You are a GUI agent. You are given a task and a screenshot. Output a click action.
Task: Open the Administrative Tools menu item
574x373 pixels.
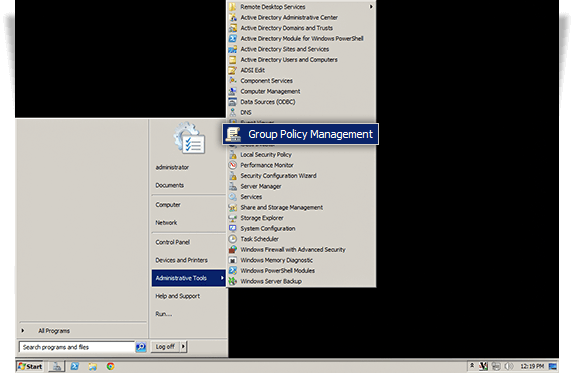click(x=189, y=278)
